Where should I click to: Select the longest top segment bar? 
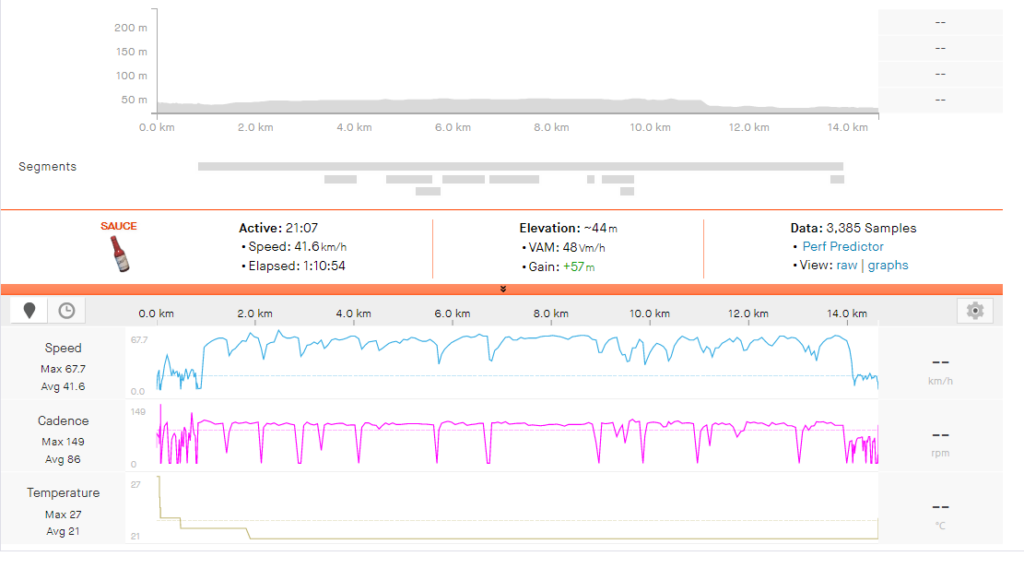coord(520,166)
